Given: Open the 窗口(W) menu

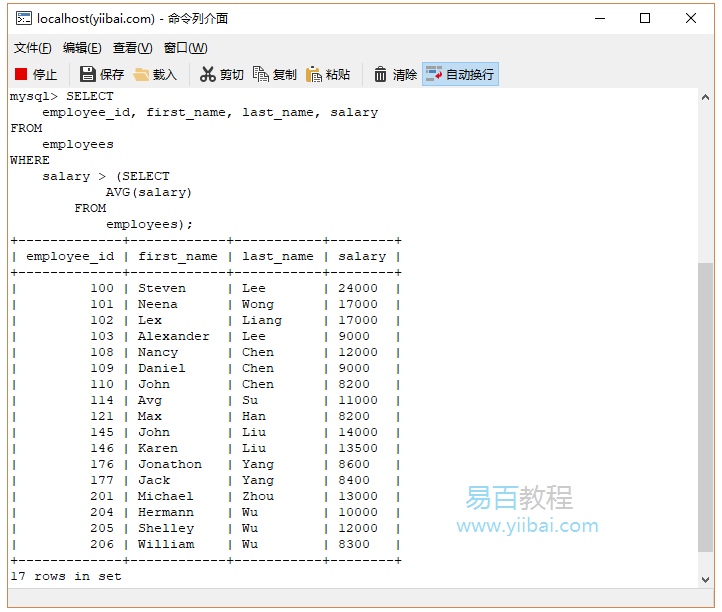Looking at the screenshot, I should tap(185, 48).
